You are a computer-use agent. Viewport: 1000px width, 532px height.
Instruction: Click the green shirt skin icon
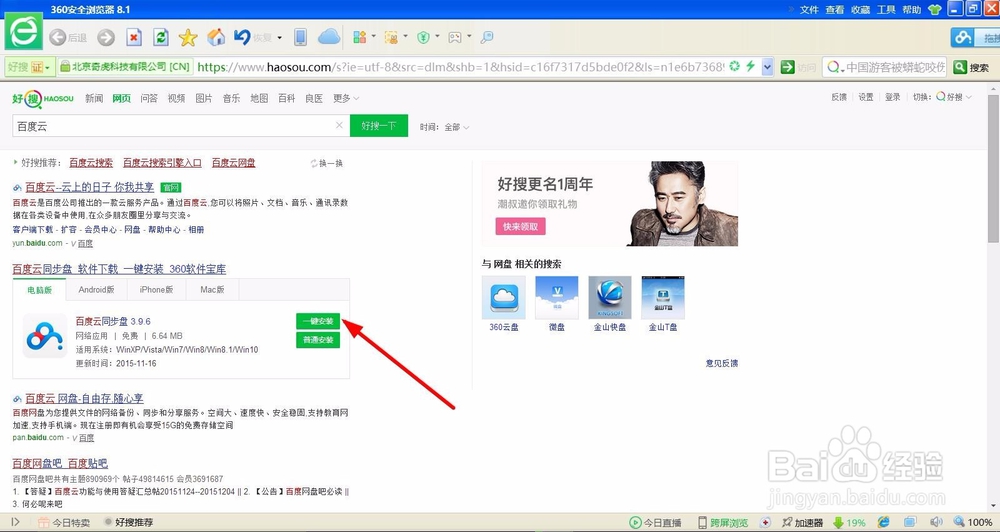click(x=935, y=10)
